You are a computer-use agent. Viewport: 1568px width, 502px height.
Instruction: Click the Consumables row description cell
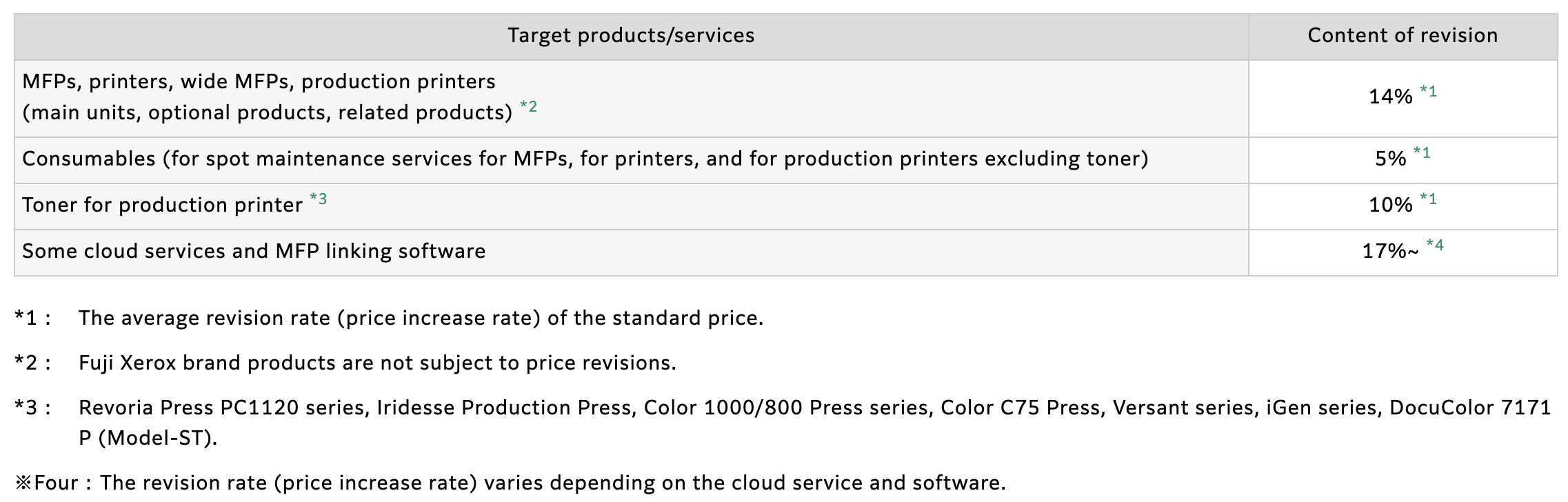631,160
